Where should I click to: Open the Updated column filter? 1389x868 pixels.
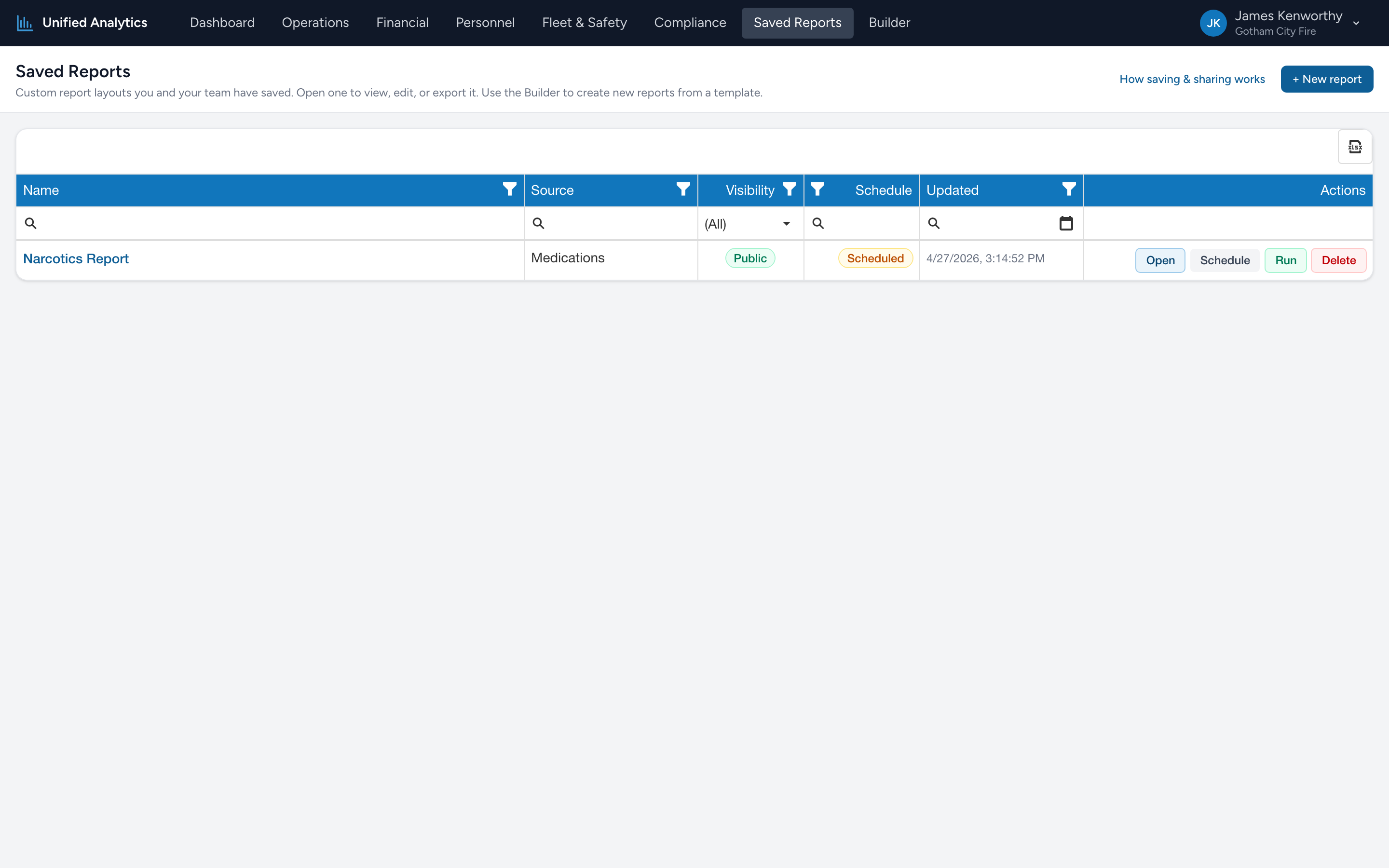tap(1069, 190)
